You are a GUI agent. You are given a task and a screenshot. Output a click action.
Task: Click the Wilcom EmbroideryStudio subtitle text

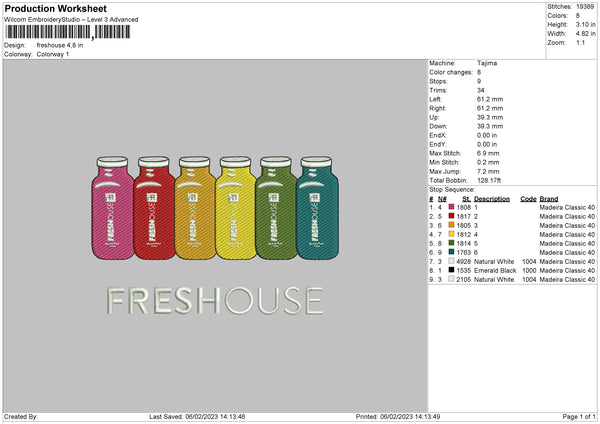pos(71,20)
